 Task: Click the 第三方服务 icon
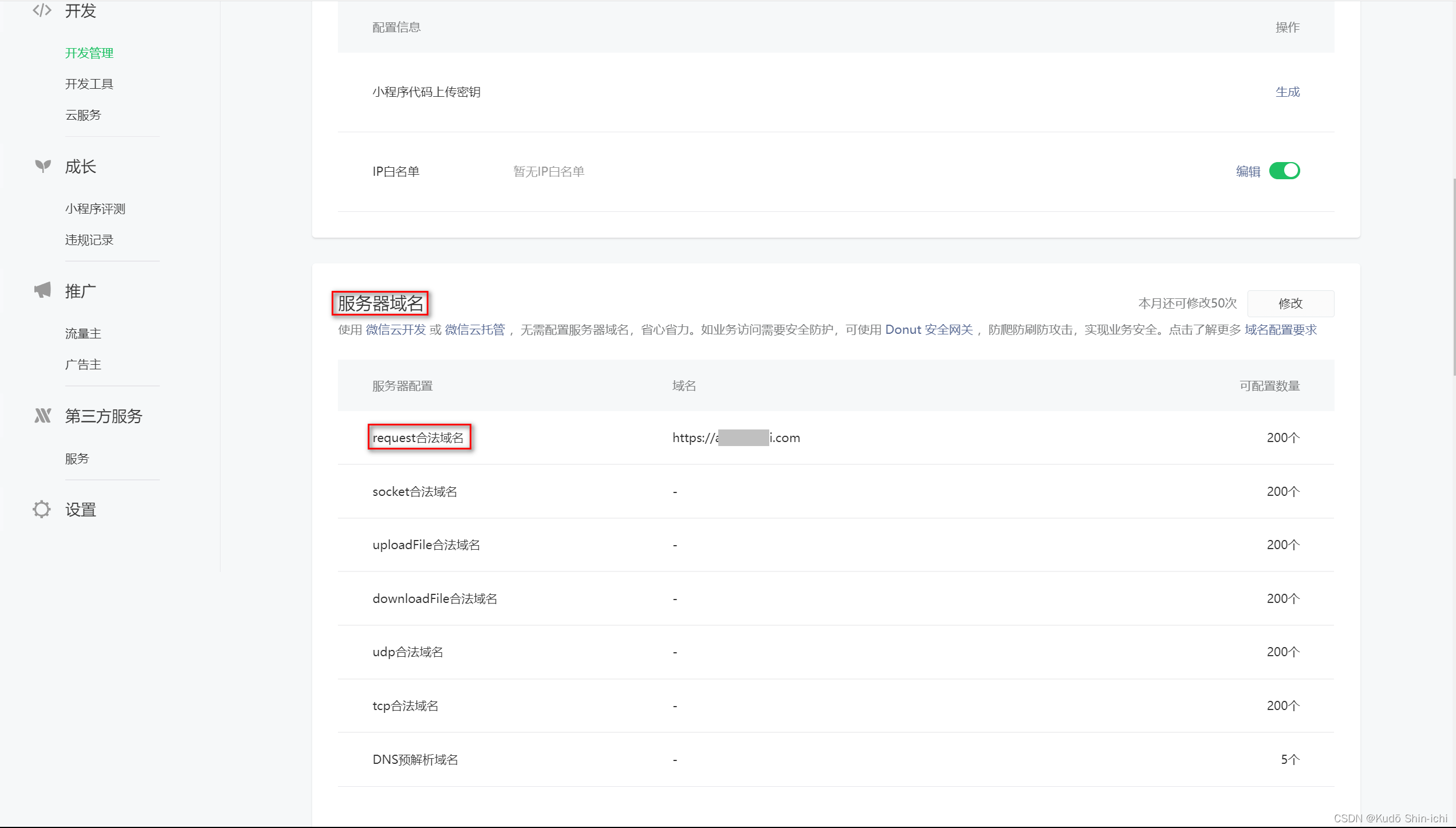pyautogui.click(x=42, y=416)
